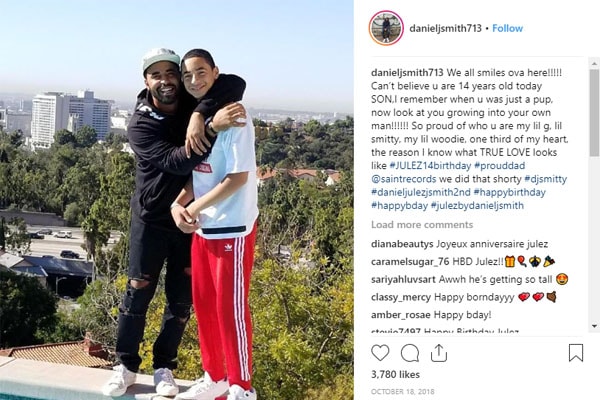This screenshot has width=600, height=400.
Task: View the 3,780 likes list
Action: 395,374
